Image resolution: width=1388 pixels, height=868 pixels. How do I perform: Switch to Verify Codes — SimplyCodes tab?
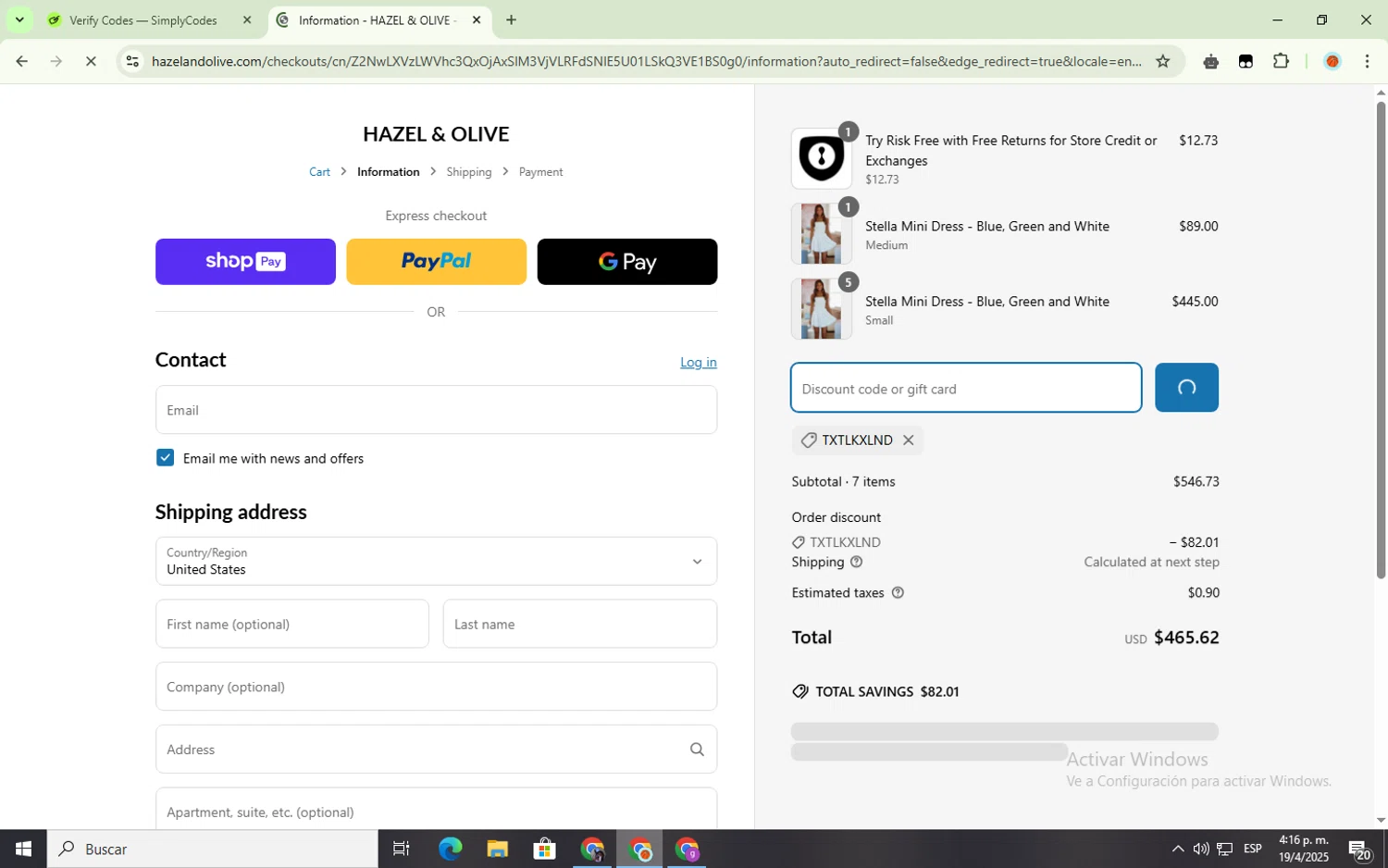coord(143,19)
